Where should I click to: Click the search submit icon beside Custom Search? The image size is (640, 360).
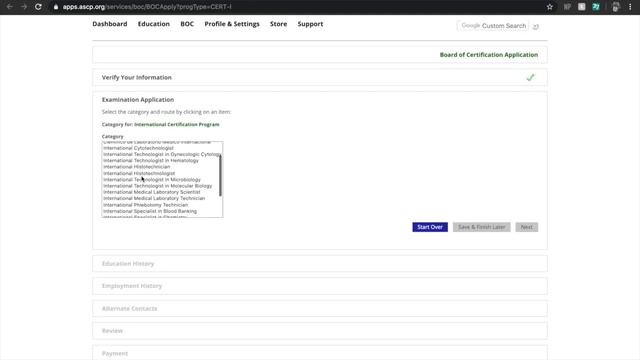536,26
